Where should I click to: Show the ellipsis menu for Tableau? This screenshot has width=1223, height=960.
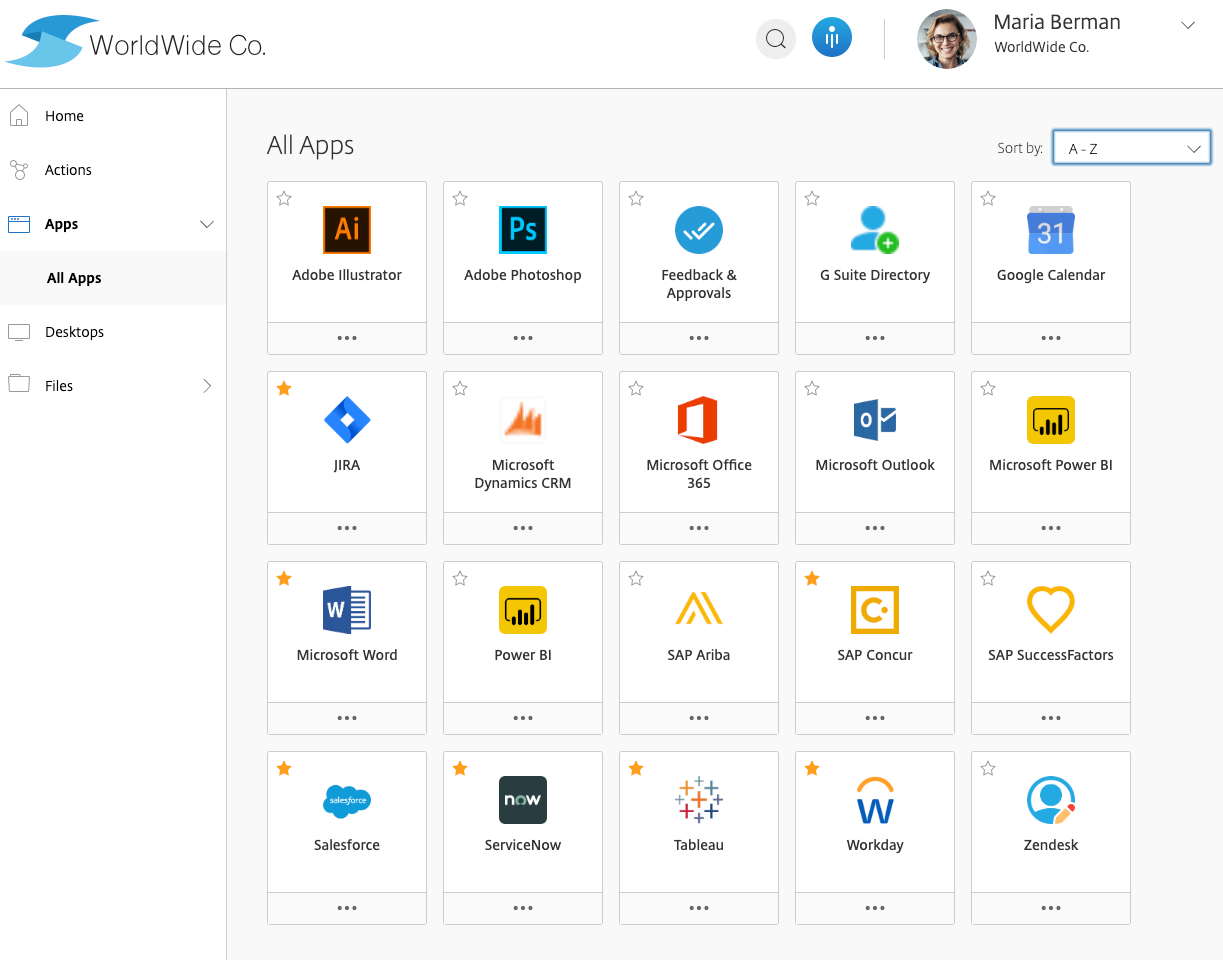pos(699,908)
